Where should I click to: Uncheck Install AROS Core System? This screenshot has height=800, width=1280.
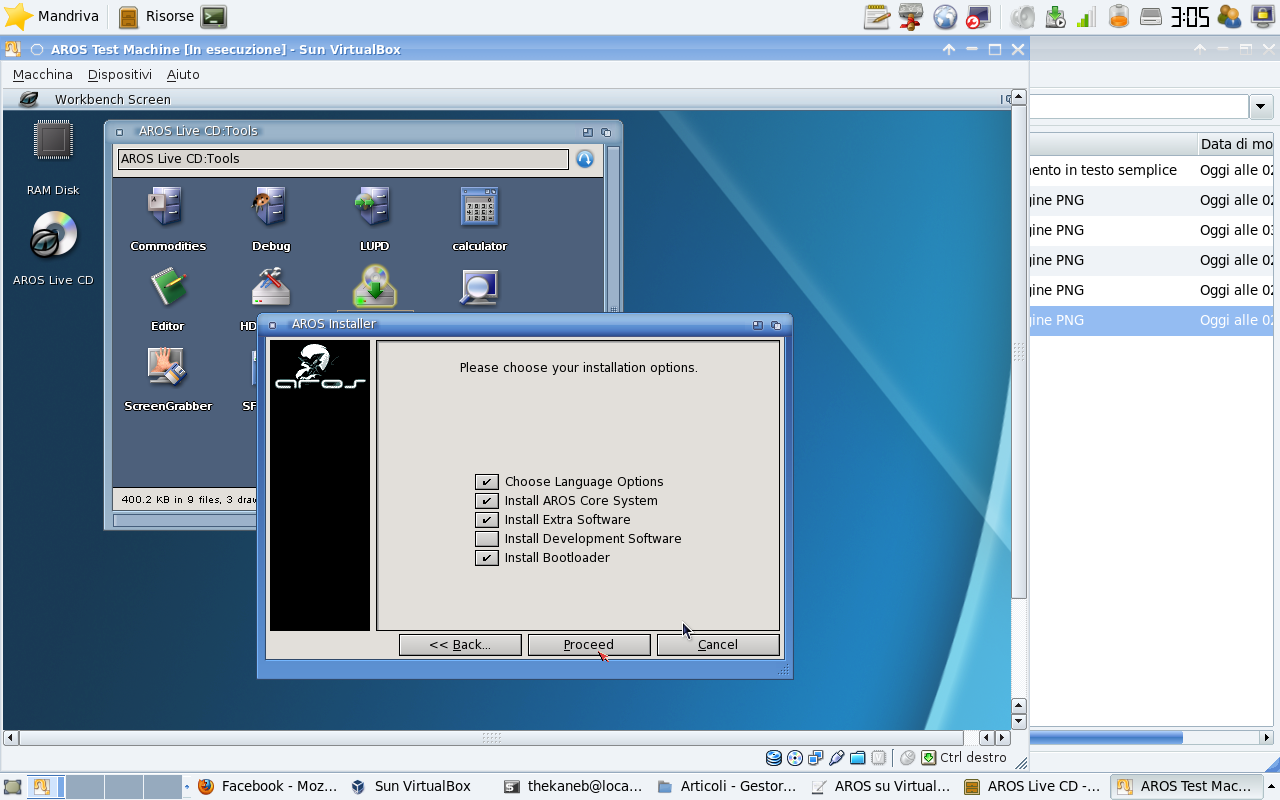(x=486, y=501)
